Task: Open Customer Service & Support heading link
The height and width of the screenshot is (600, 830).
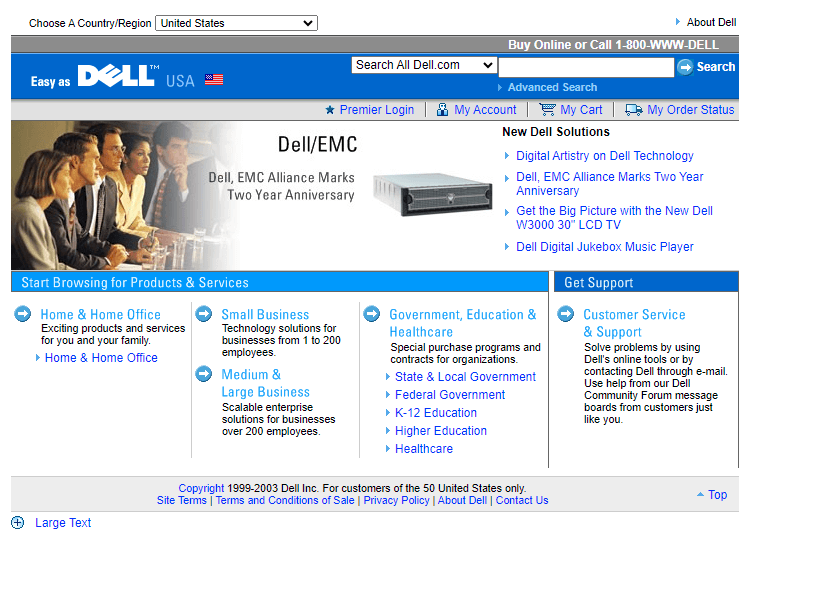Action: click(x=634, y=323)
